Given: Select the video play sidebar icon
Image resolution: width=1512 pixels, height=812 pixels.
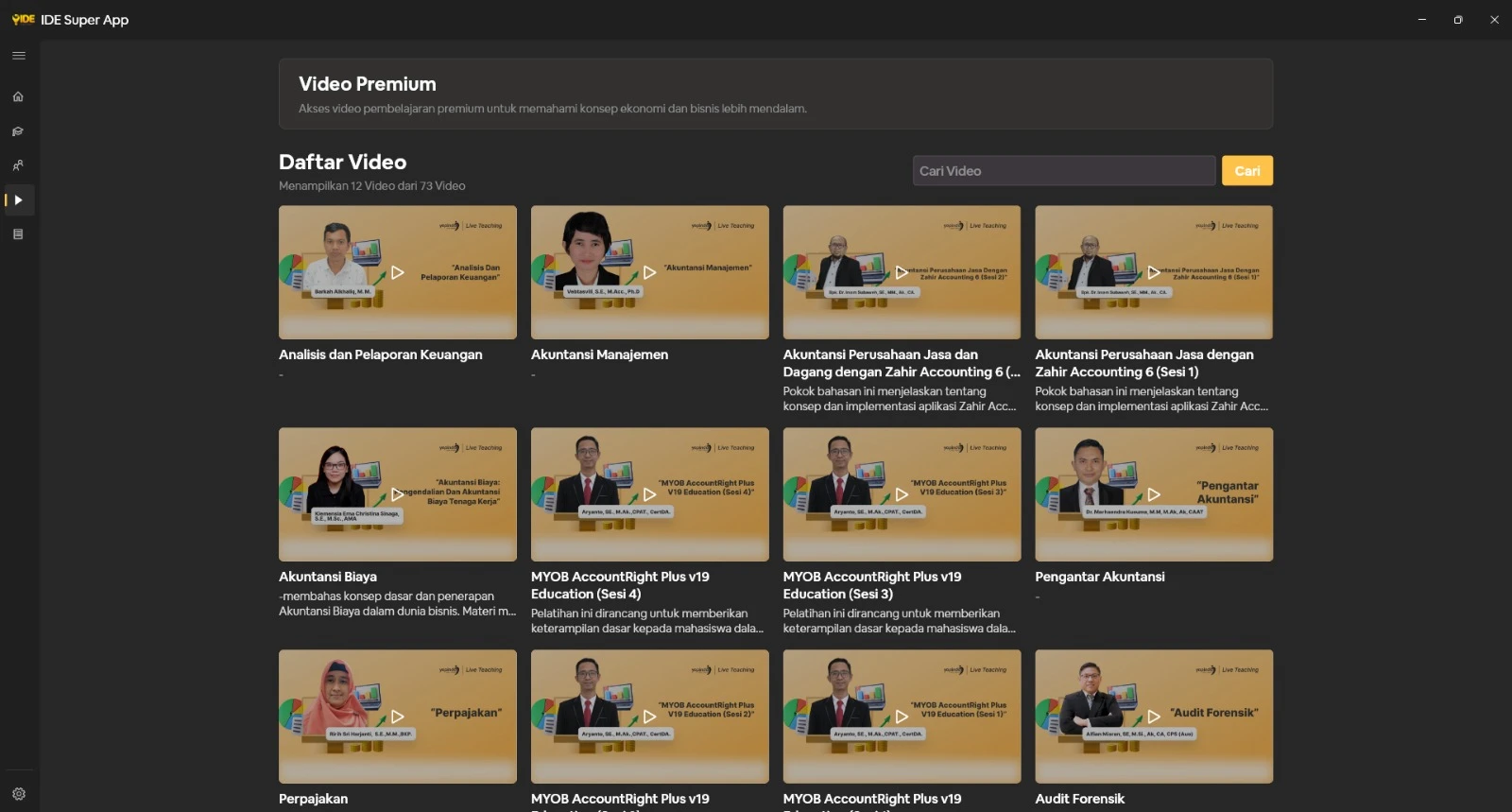Looking at the screenshot, I should (x=18, y=200).
